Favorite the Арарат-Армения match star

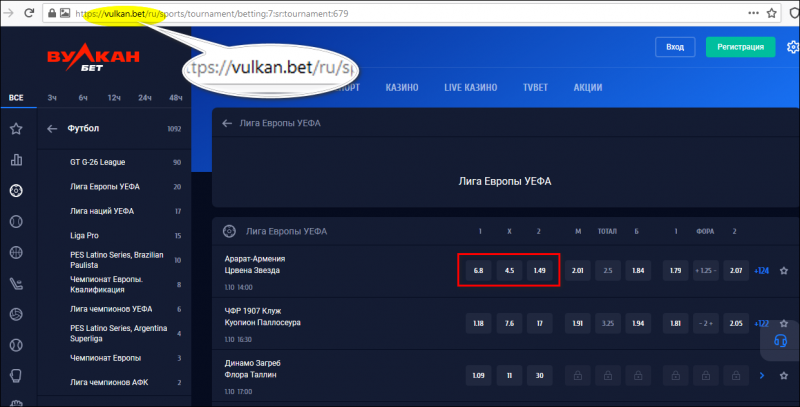click(x=784, y=271)
